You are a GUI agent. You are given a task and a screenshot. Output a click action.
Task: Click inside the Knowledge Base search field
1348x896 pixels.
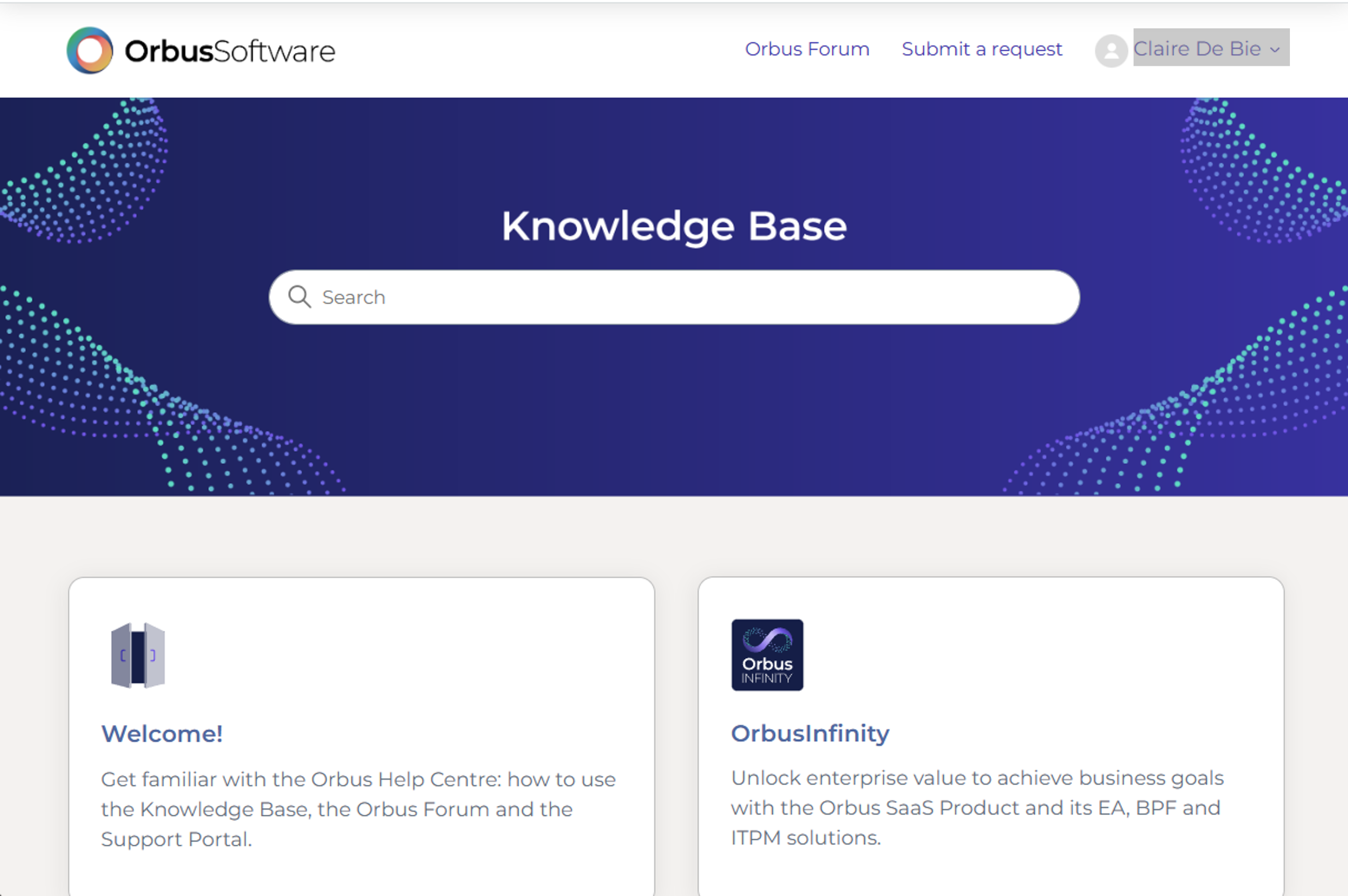point(674,297)
